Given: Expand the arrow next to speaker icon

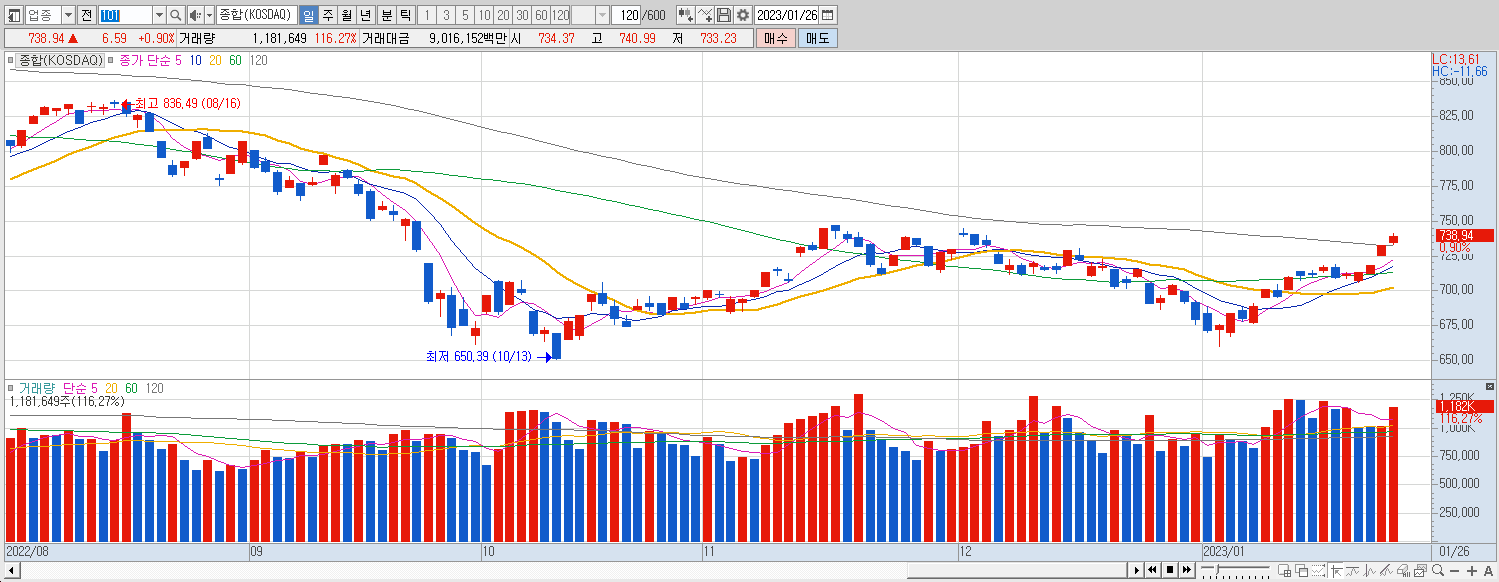Looking at the screenshot, I should coord(209,15).
